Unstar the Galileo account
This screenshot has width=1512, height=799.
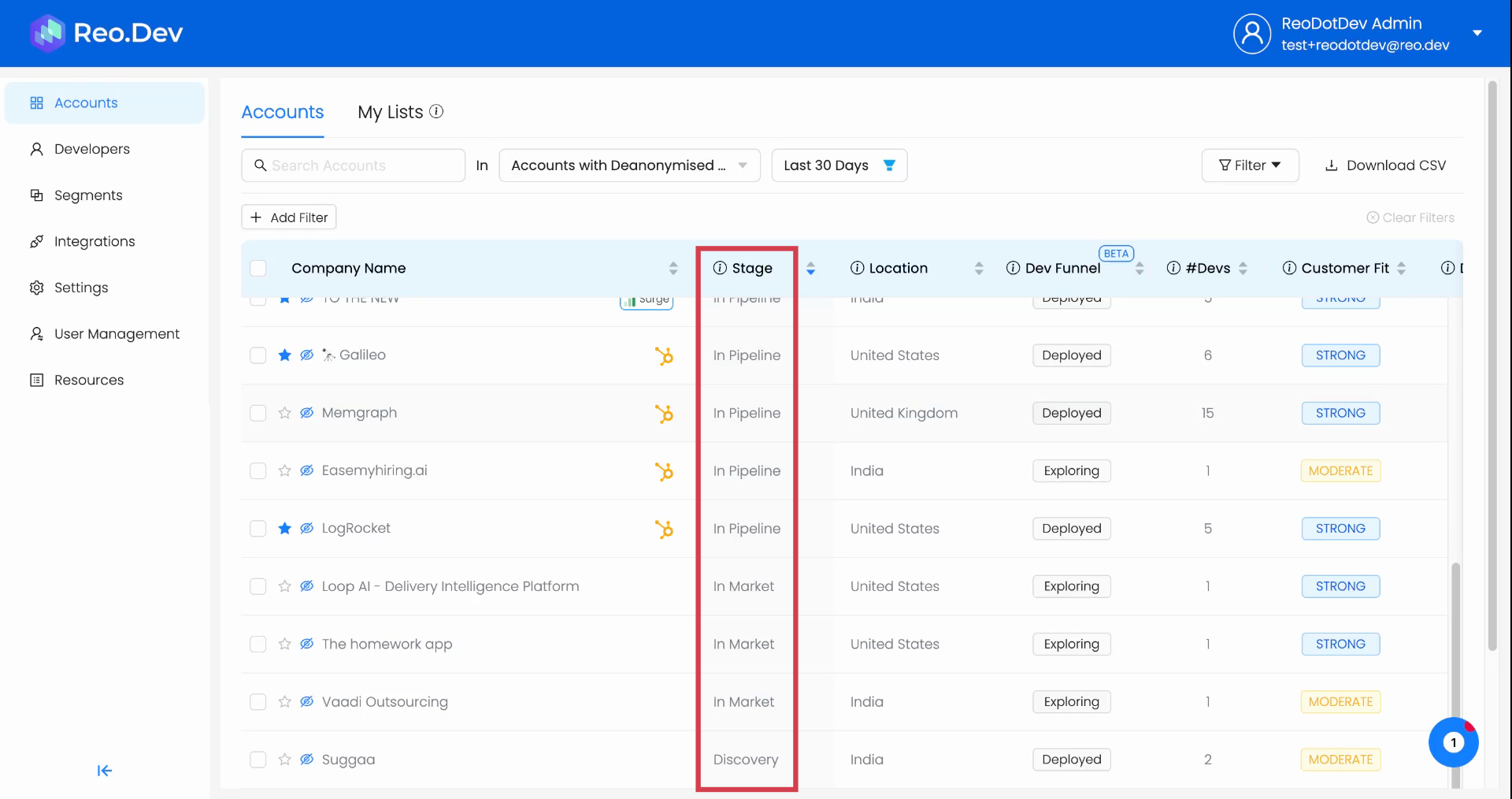(x=284, y=355)
